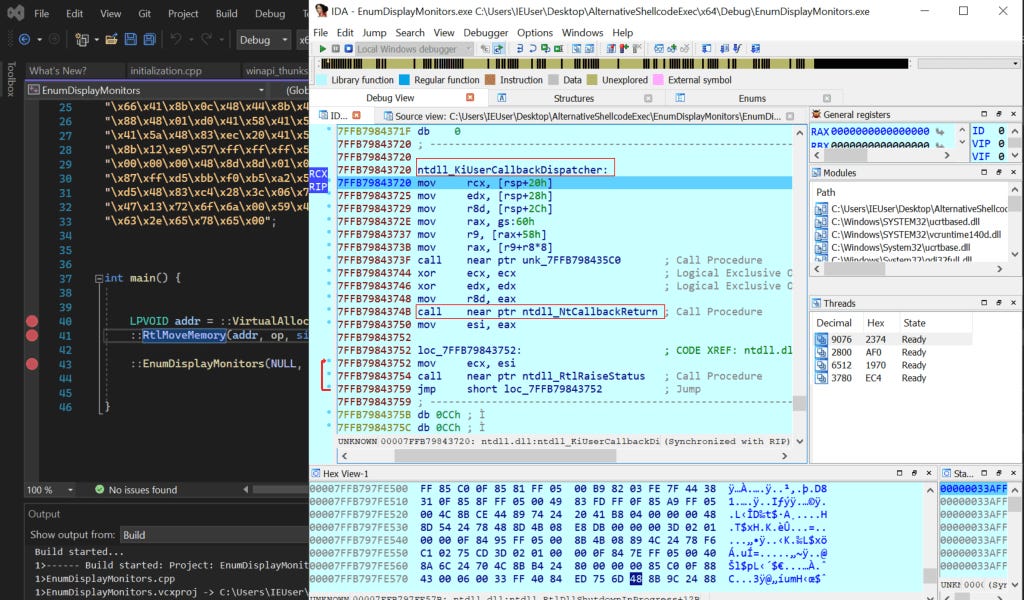
Task: Click the Open File folder icon in Visual Studio
Action: coord(111,40)
